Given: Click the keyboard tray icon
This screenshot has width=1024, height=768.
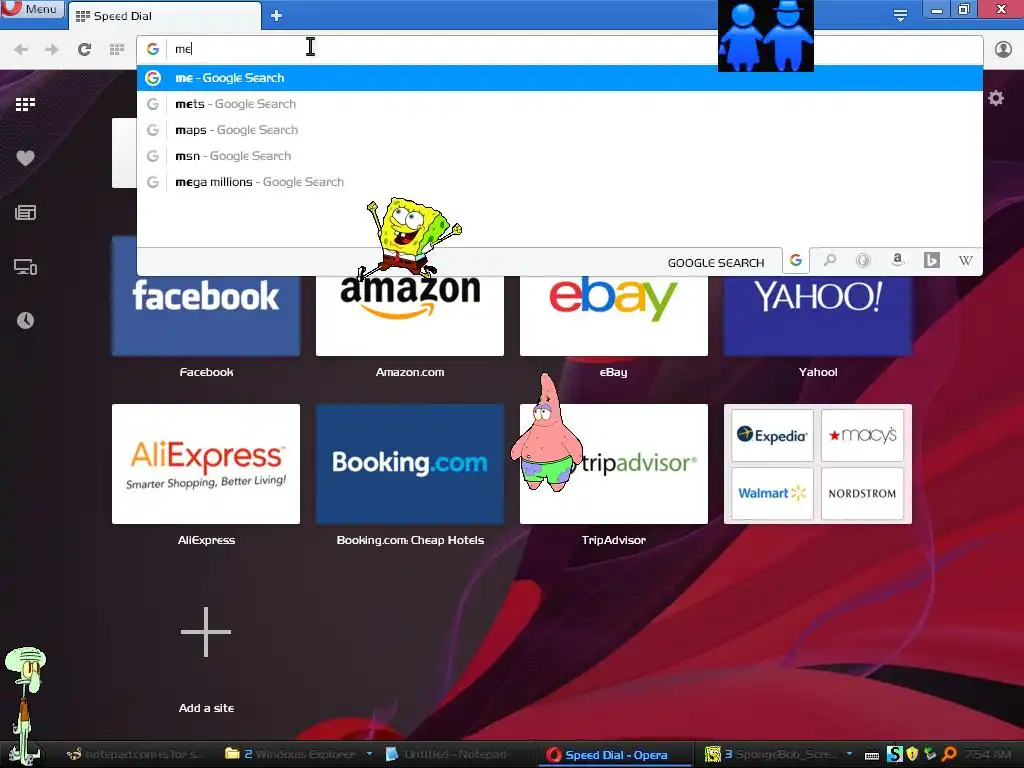Looking at the screenshot, I should [x=872, y=755].
